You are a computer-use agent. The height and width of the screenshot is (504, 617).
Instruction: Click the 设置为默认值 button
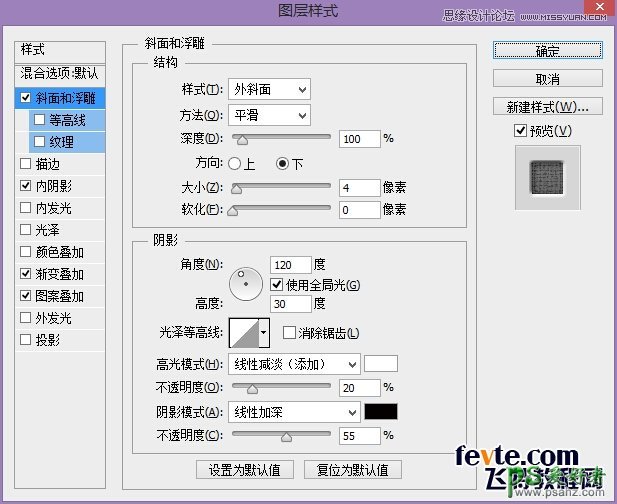244,469
